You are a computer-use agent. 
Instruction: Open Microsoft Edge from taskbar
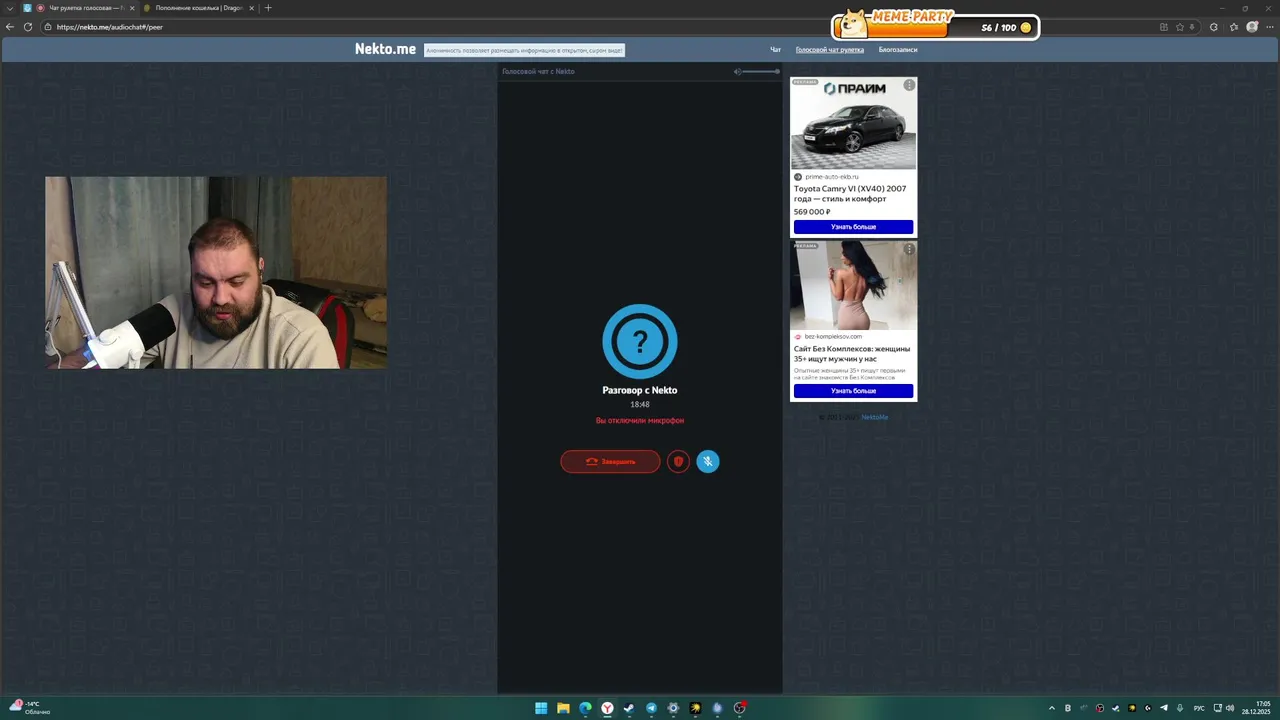[x=585, y=708]
